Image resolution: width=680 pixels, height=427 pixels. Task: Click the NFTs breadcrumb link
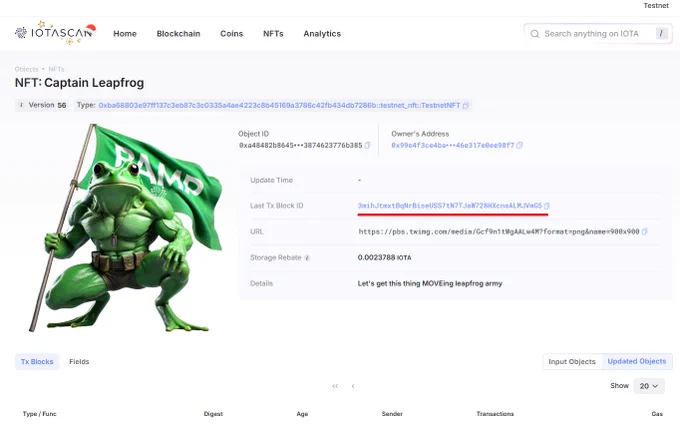[56, 69]
